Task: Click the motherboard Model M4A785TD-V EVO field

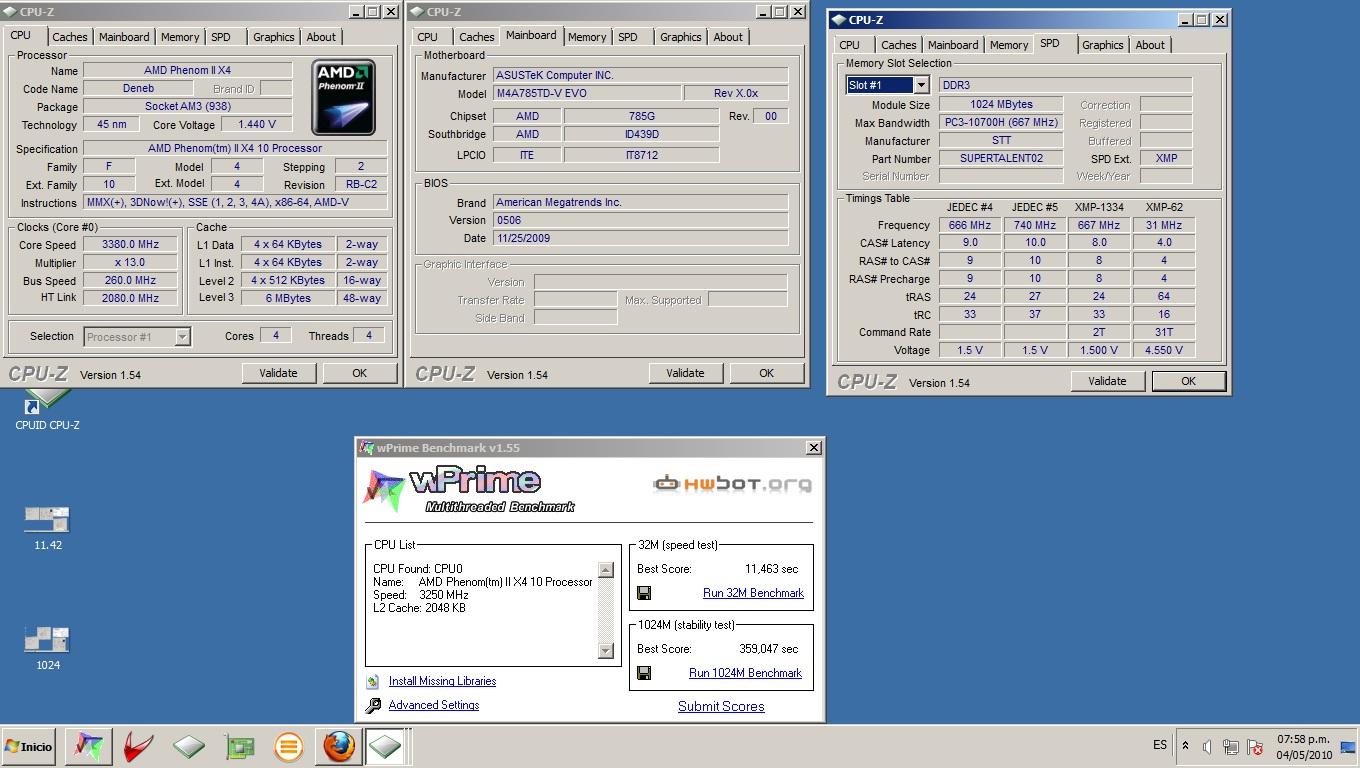Action: [x=586, y=93]
